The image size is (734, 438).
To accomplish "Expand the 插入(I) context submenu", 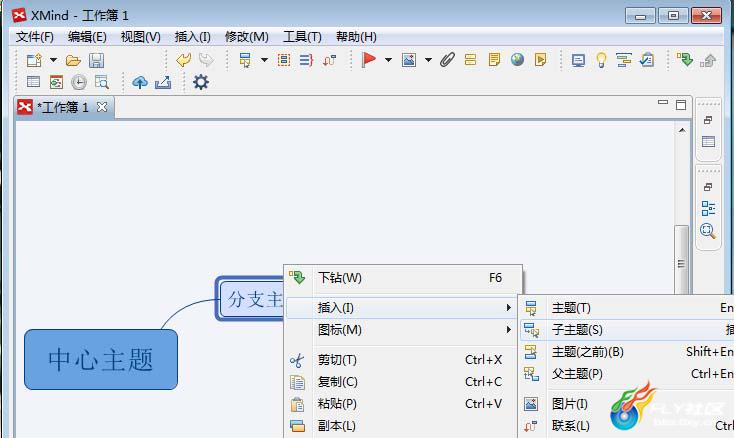I will click(x=400, y=308).
